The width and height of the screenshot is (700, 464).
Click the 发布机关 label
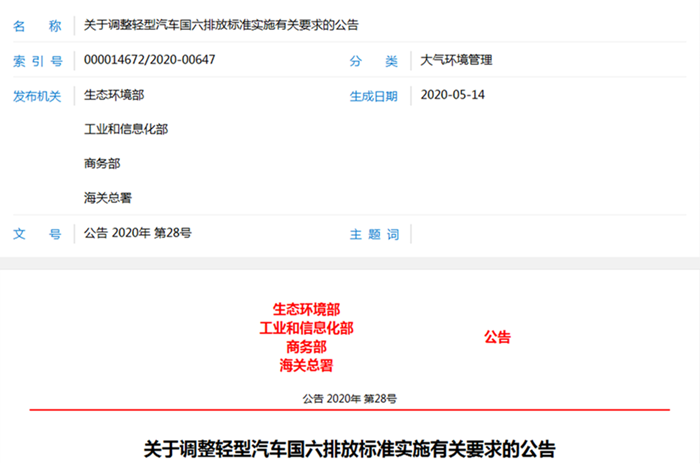36,96
